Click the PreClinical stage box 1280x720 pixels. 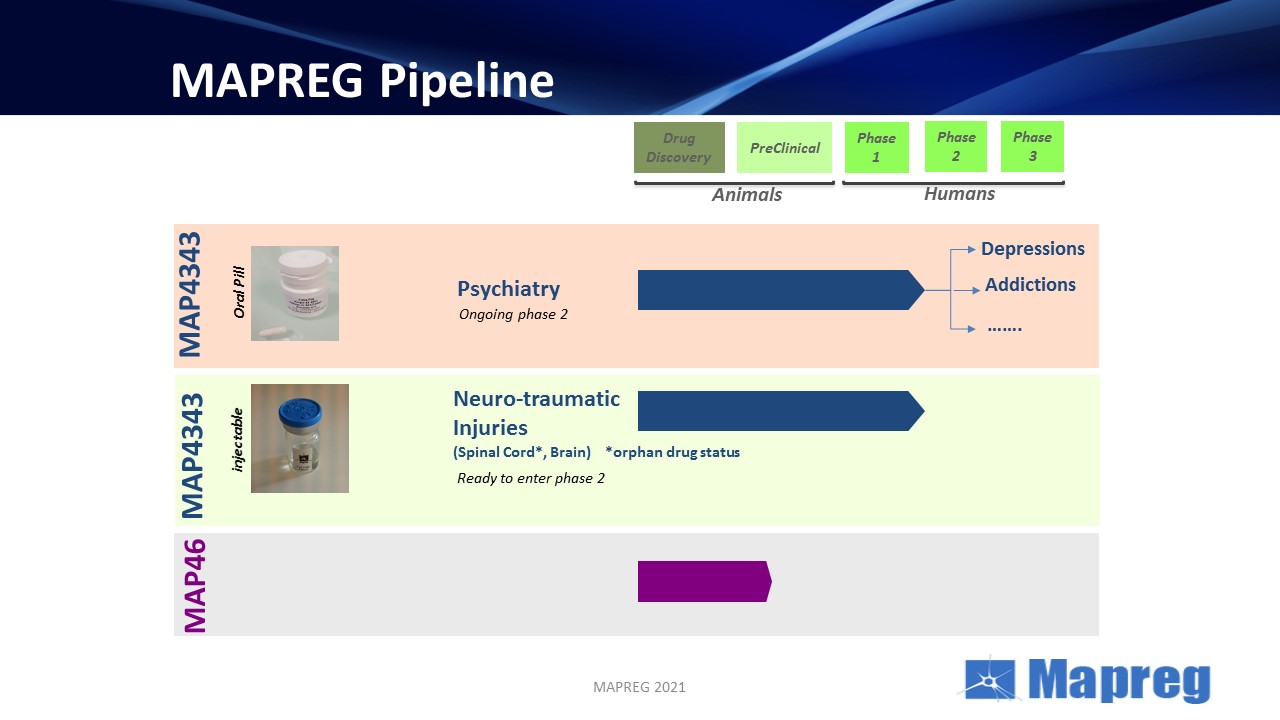785,148
